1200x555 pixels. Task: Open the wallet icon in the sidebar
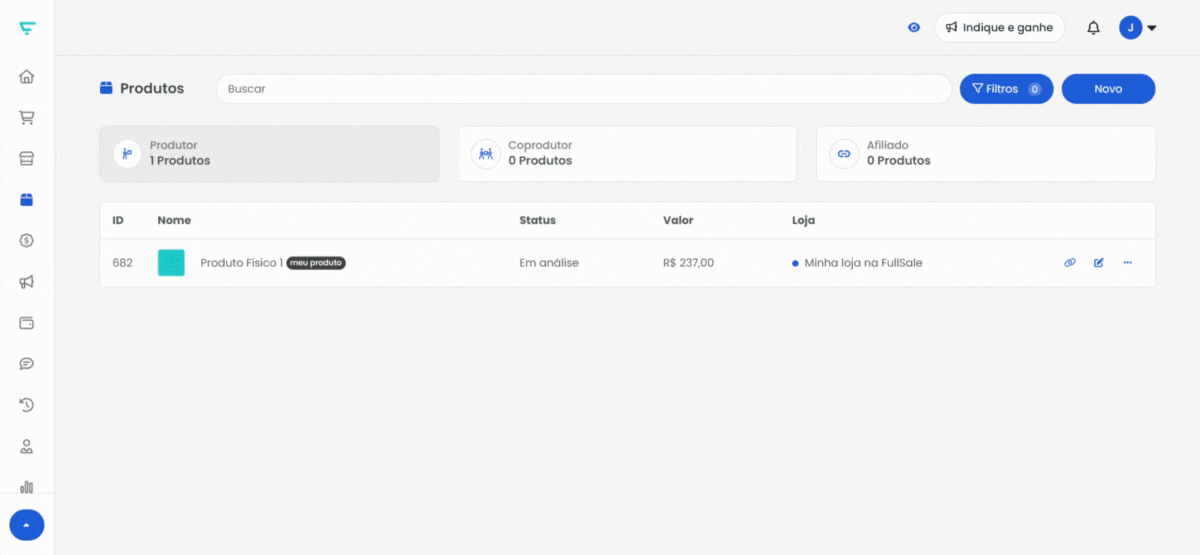coord(27,323)
